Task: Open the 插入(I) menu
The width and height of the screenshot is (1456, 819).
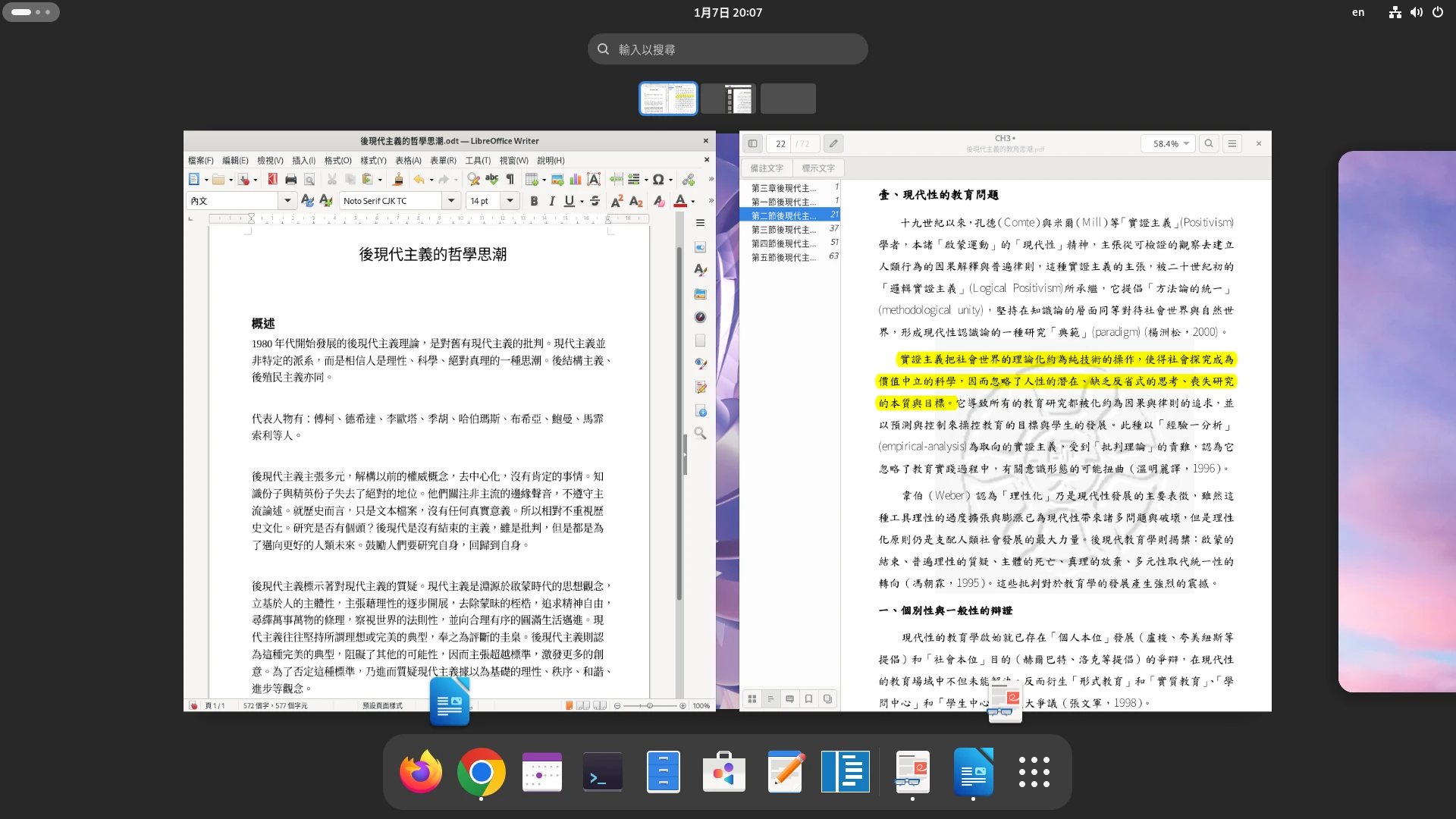Action: (x=303, y=161)
